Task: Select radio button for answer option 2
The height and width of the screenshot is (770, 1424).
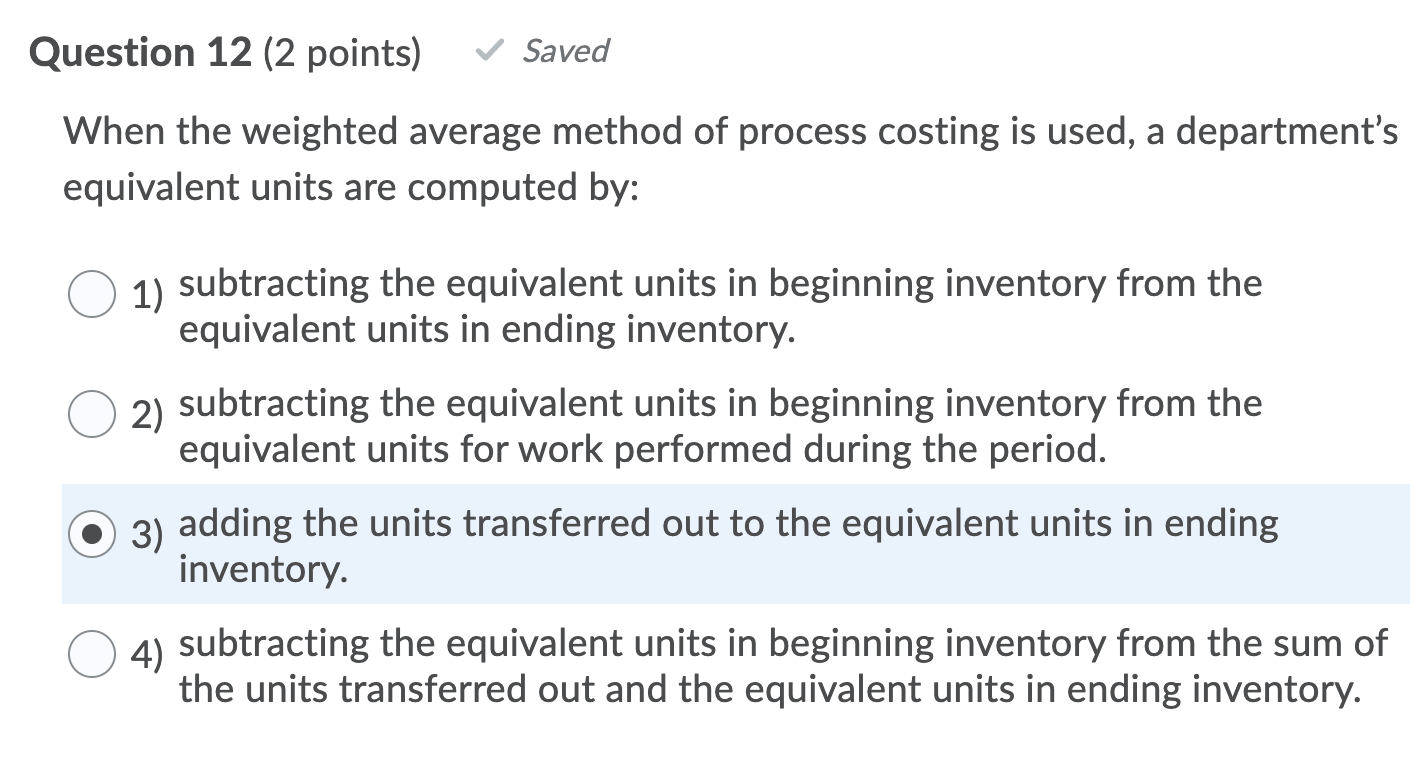Action: [91, 415]
